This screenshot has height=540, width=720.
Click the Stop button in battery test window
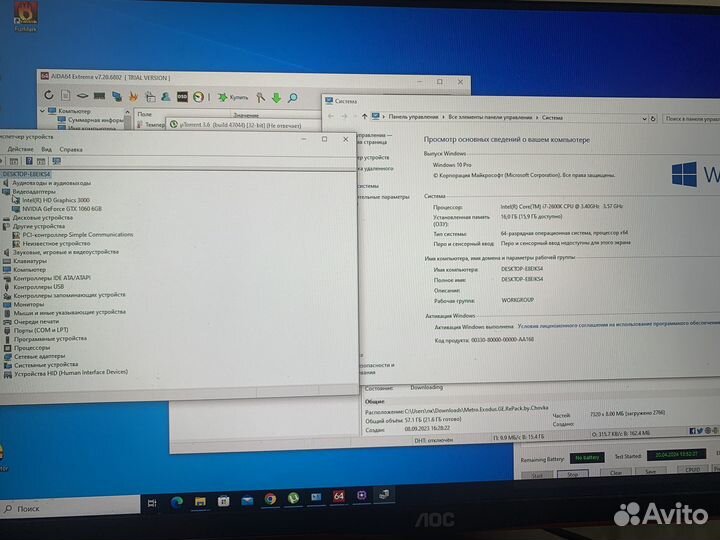[x=572, y=474]
